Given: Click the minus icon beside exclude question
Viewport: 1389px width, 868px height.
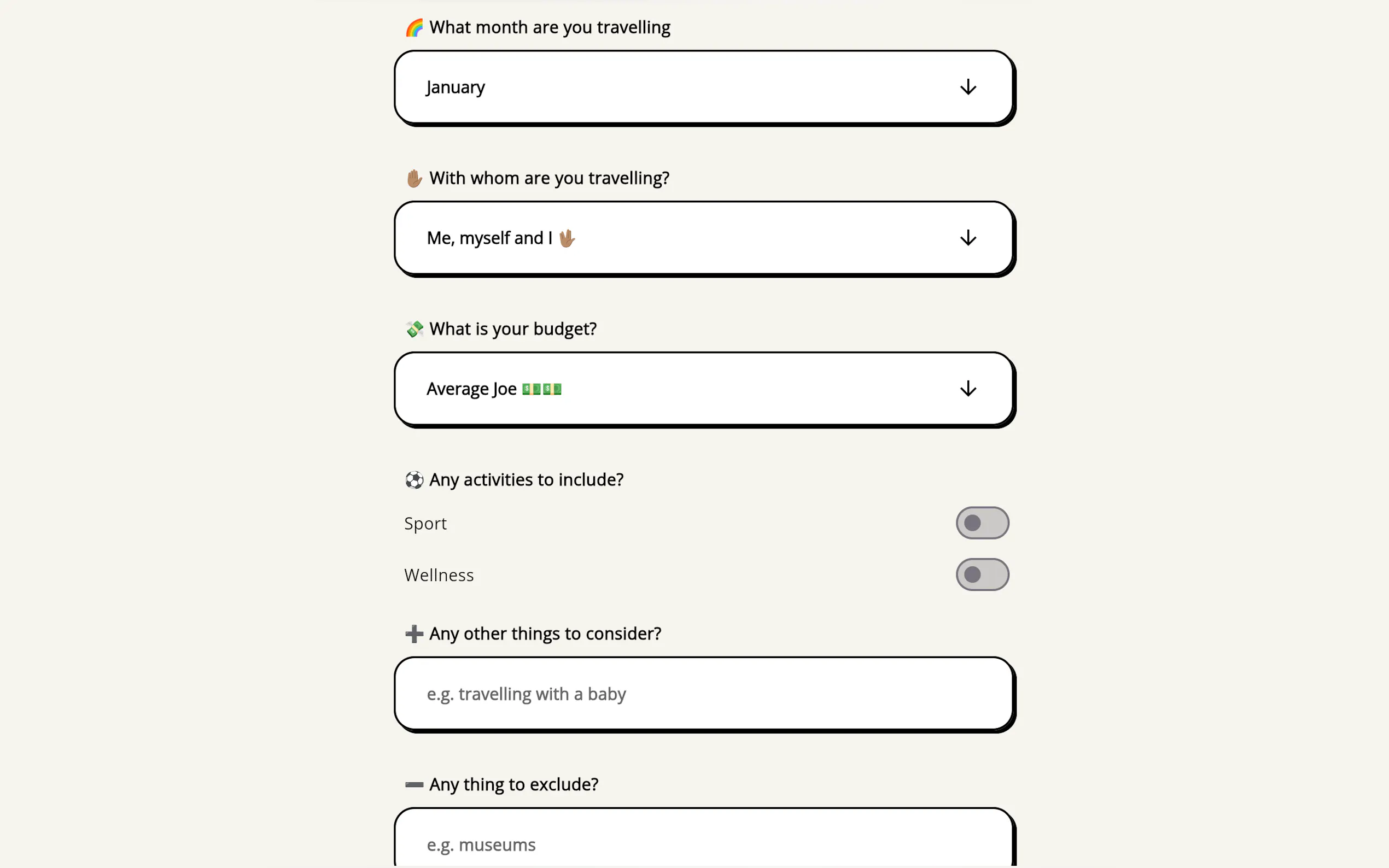Looking at the screenshot, I should (414, 785).
